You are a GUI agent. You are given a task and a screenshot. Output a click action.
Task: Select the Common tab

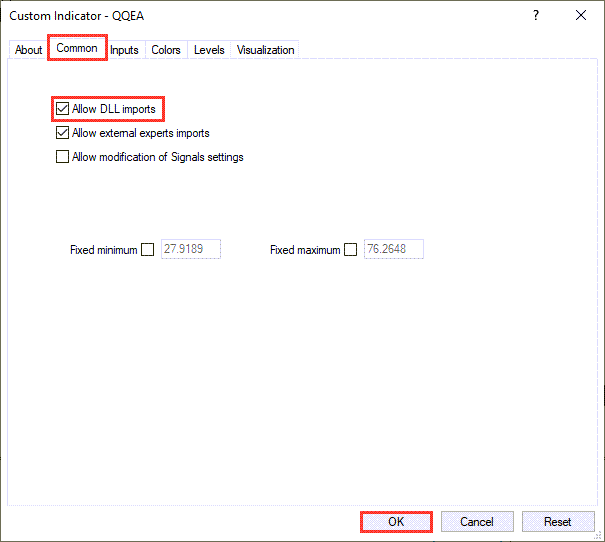[77, 48]
